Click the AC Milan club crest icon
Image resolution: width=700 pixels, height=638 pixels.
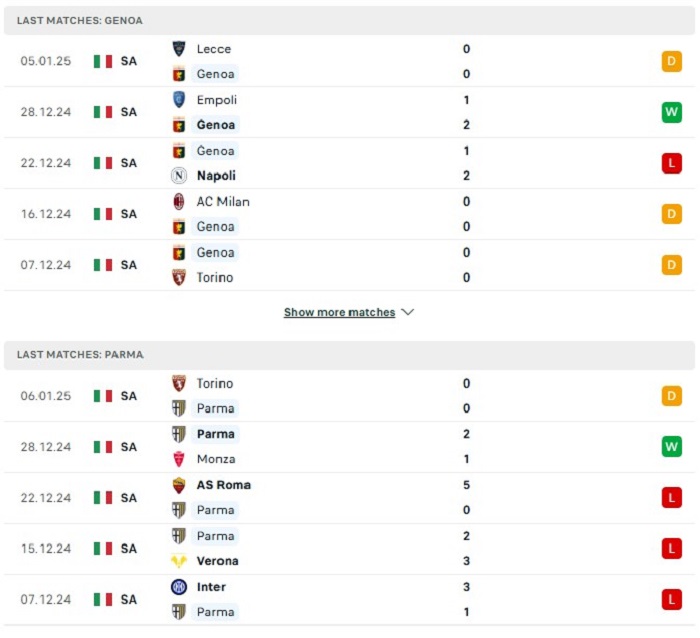[x=179, y=201]
